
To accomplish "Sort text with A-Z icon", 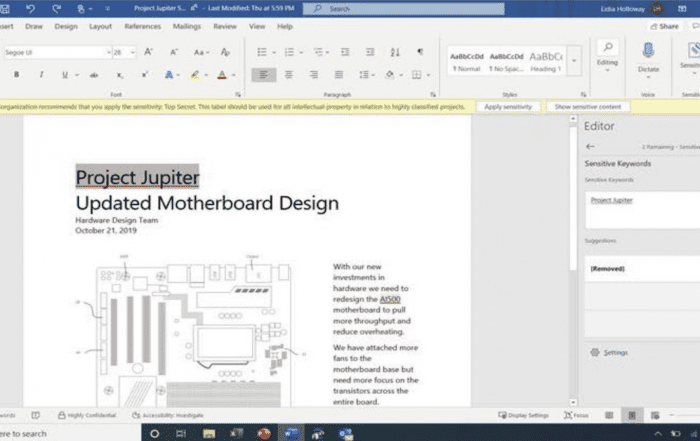I will 395,52.
